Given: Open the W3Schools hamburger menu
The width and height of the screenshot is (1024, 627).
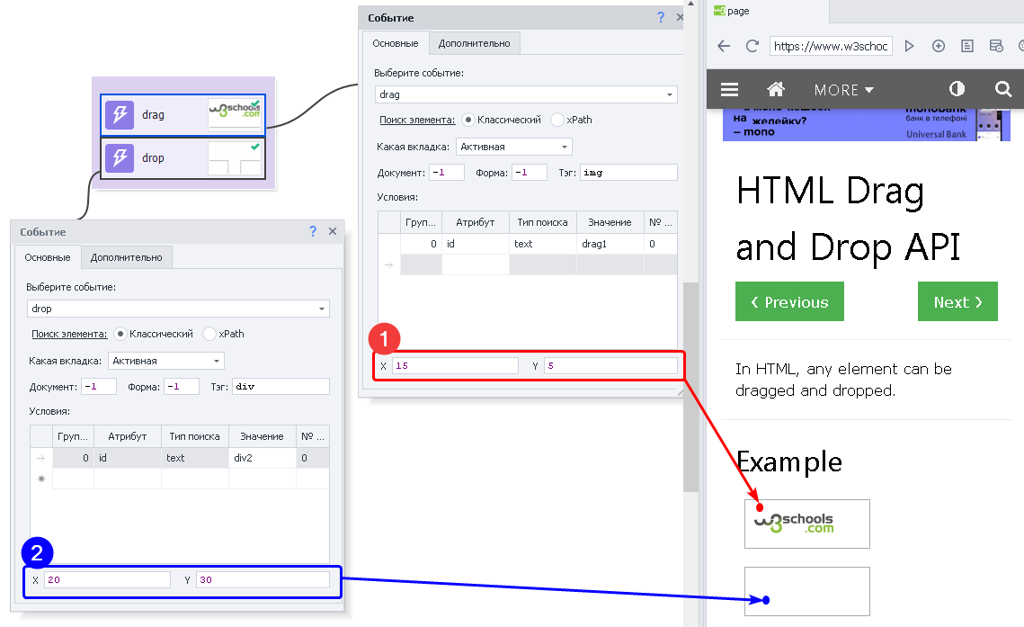Looking at the screenshot, I should coord(729,89).
